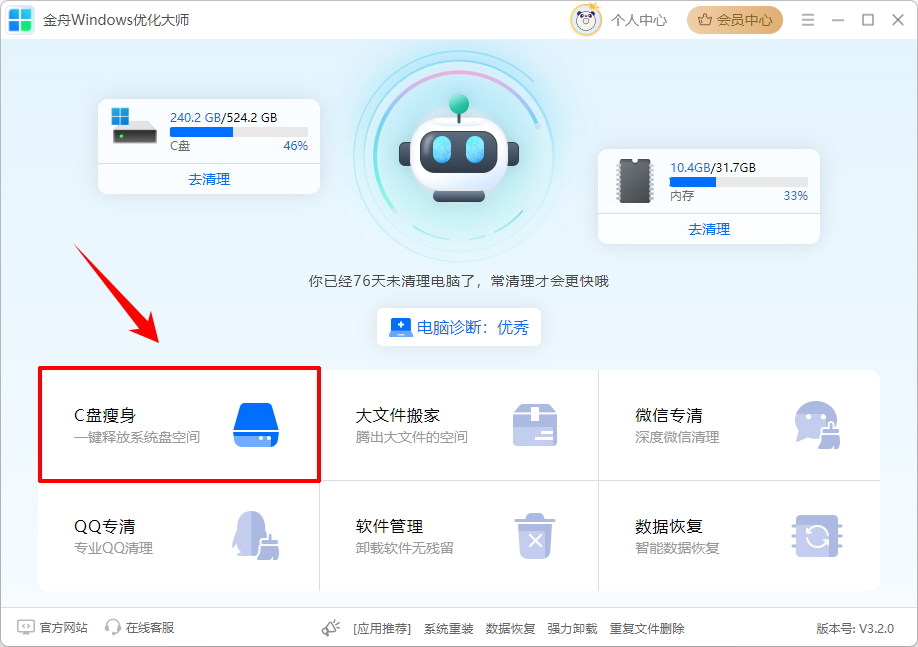Screen dimensions: 918x647
Task: Open 数据恢复 feature card
Action: (x=739, y=536)
